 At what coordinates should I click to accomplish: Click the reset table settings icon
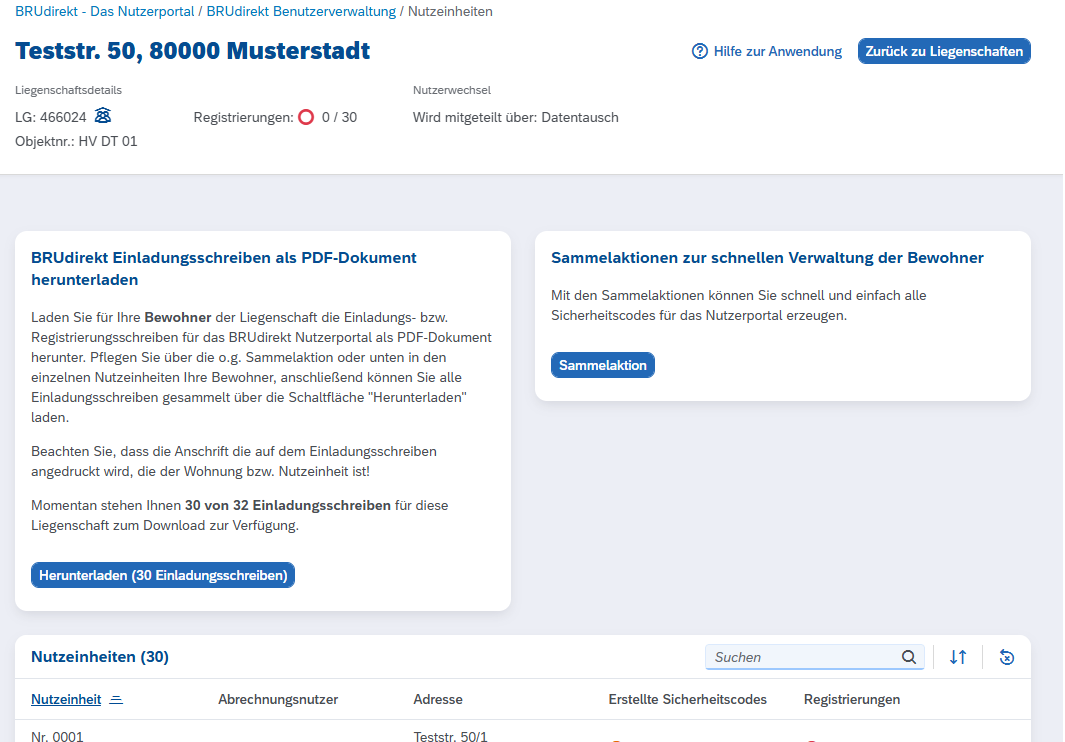1006,657
